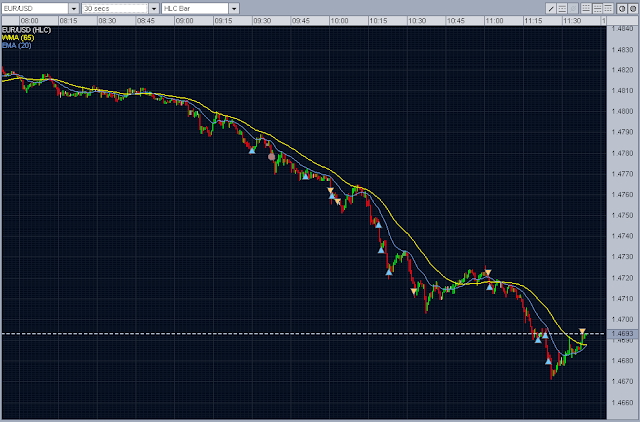The width and height of the screenshot is (640, 422).
Task: Choose the middle solid line style icon
Action: click(x=597, y=8)
